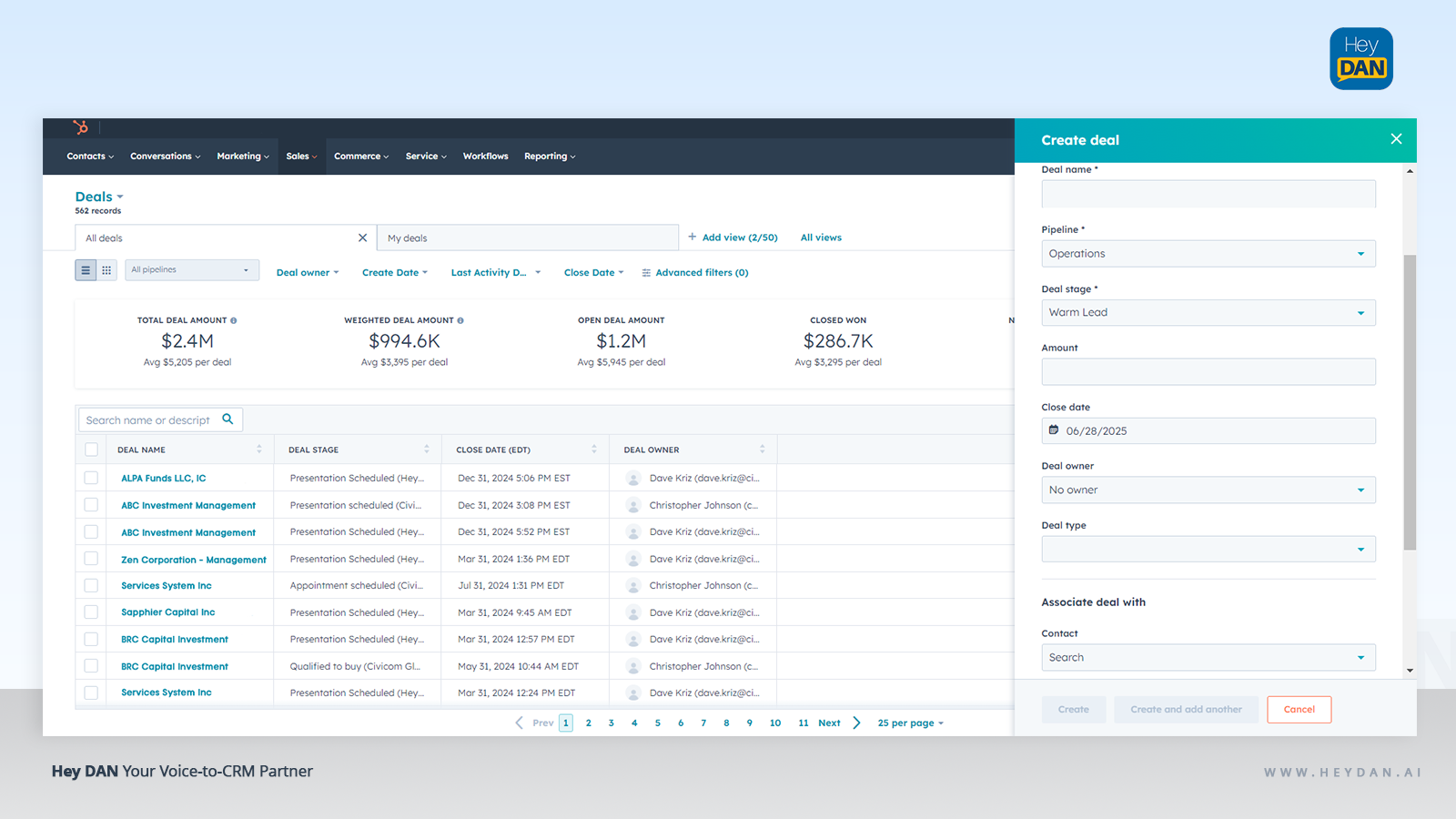1456x819 pixels.
Task: Sort deals using Deal Name column arrows
Action: tap(261, 449)
